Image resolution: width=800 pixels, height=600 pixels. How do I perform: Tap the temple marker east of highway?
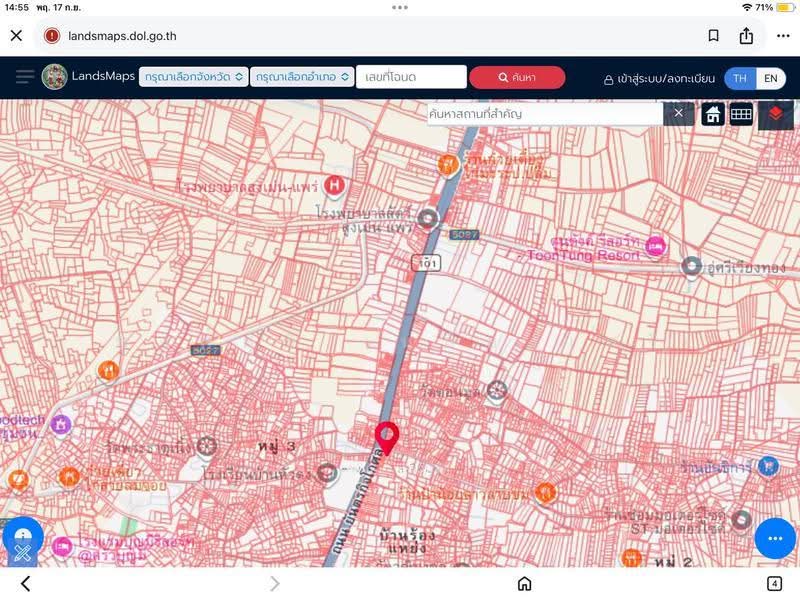(x=496, y=391)
